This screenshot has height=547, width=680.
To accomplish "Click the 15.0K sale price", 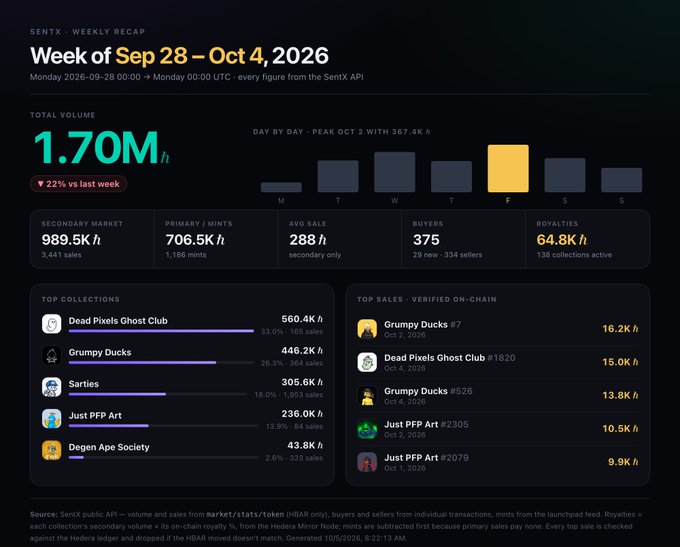I will [x=620, y=362].
